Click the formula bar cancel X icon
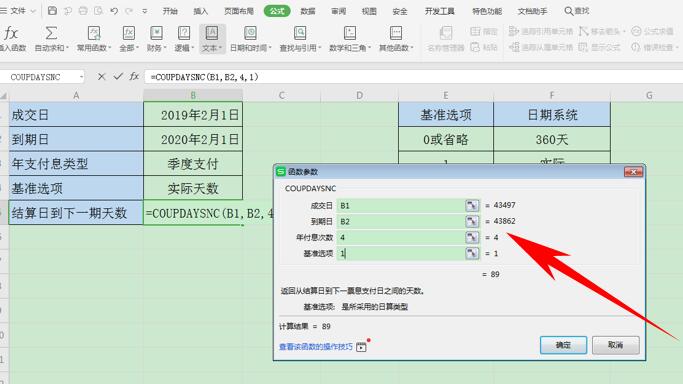 tap(101, 77)
